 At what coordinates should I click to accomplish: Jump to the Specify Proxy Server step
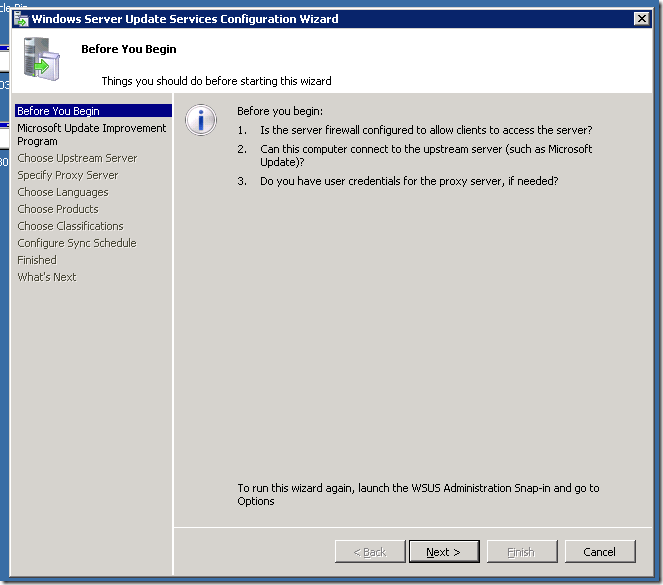(x=67, y=175)
